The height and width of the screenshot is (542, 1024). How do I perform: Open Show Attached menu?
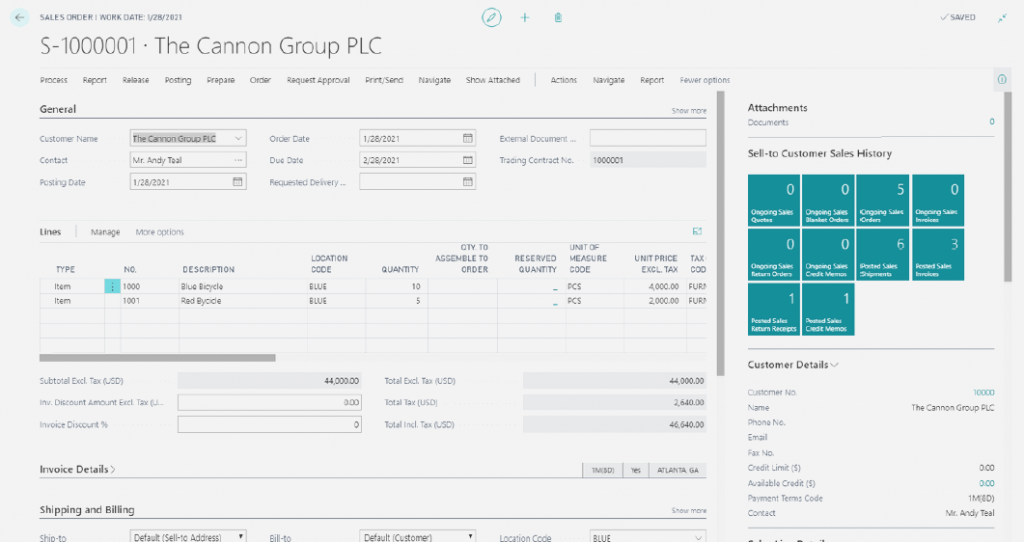493,80
